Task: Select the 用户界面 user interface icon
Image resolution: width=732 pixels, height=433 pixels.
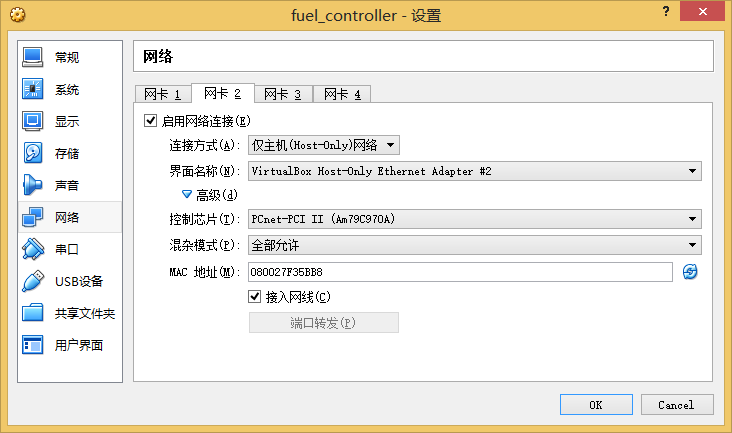Action: (33, 345)
